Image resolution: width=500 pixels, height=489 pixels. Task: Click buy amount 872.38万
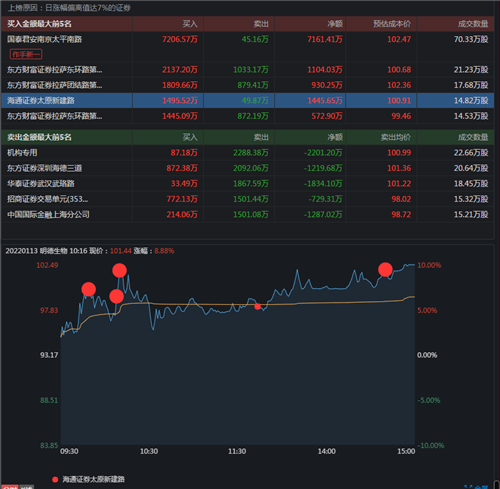pyautogui.click(x=182, y=168)
